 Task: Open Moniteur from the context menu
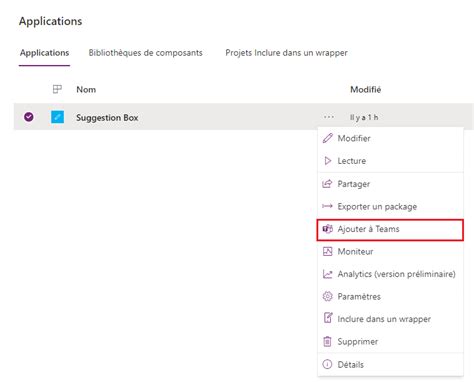coord(390,251)
